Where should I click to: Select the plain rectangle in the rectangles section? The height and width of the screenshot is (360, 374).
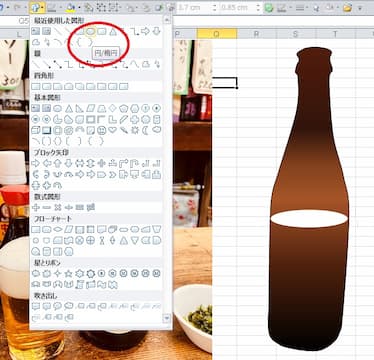click(x=36, y=87)
